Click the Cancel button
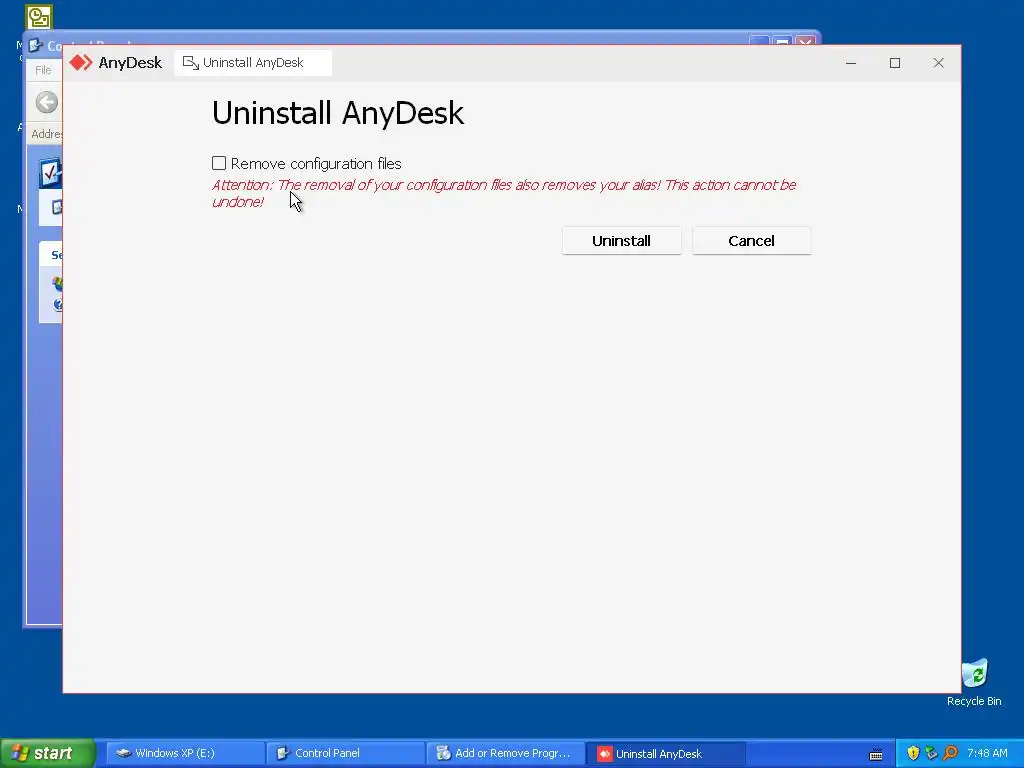 click(752, 241)
